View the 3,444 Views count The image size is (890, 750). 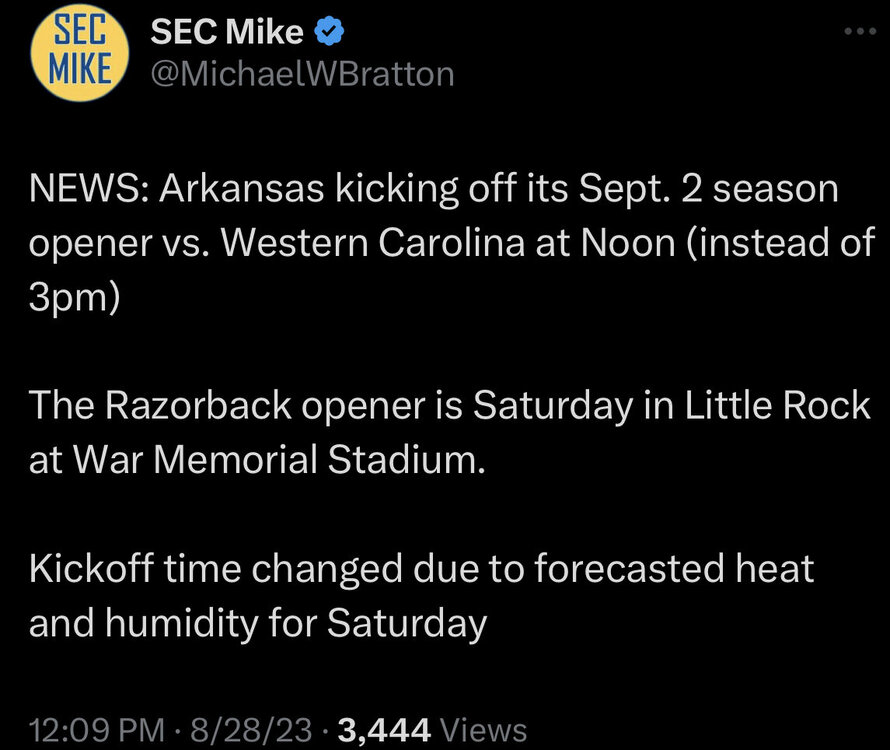tap(432, 729)
